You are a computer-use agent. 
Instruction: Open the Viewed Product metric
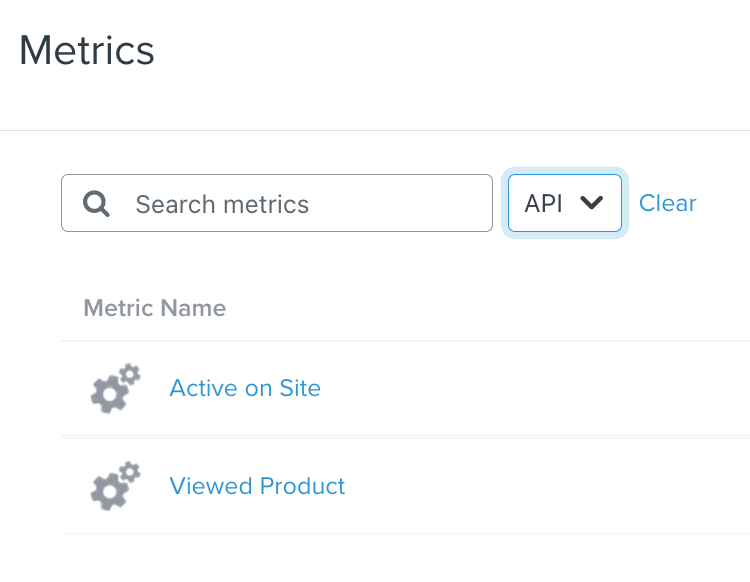(x=257, y=486)
